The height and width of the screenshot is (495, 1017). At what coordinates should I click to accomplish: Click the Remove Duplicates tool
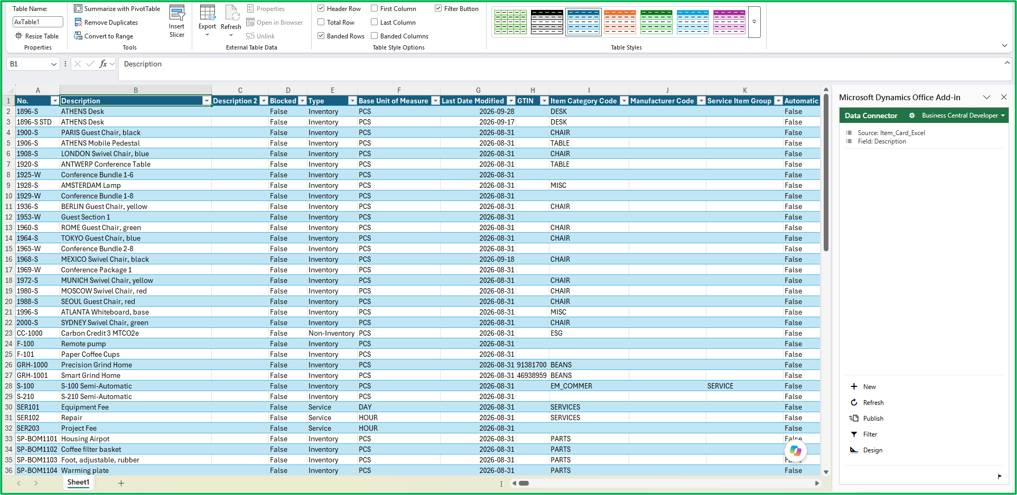tap(106, 23)
